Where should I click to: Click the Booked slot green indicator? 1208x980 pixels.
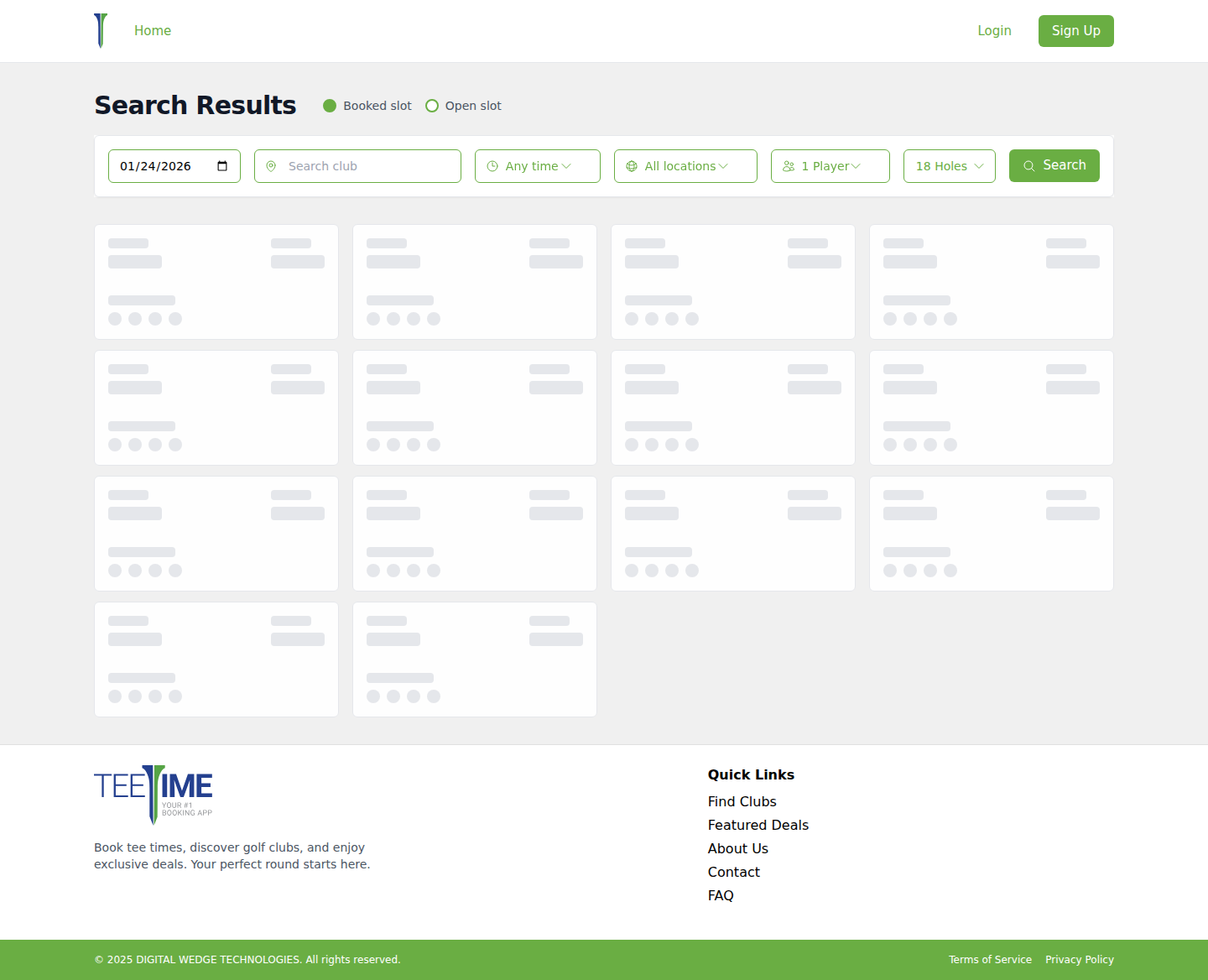pyautogui.click(x=330, y=106)
